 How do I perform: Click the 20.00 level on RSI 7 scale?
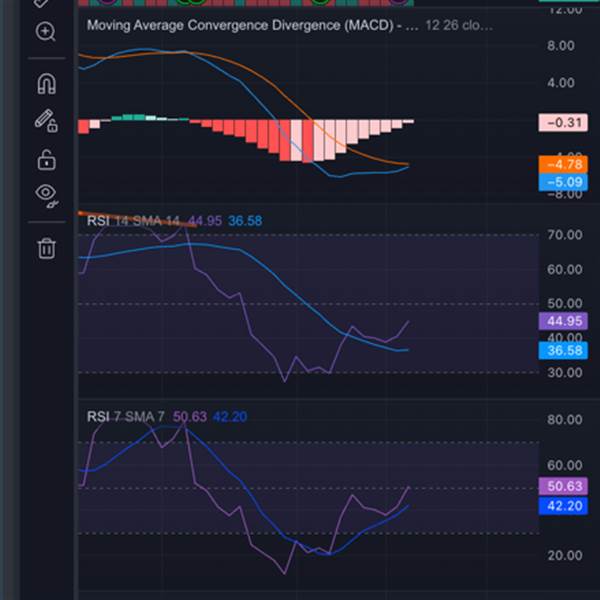[565, 555]
